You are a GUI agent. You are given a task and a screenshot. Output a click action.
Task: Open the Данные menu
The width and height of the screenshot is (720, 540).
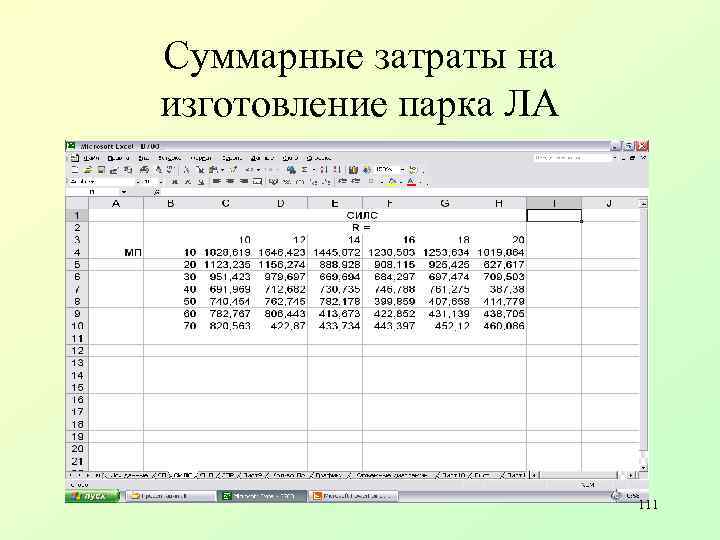pos(261,158)
